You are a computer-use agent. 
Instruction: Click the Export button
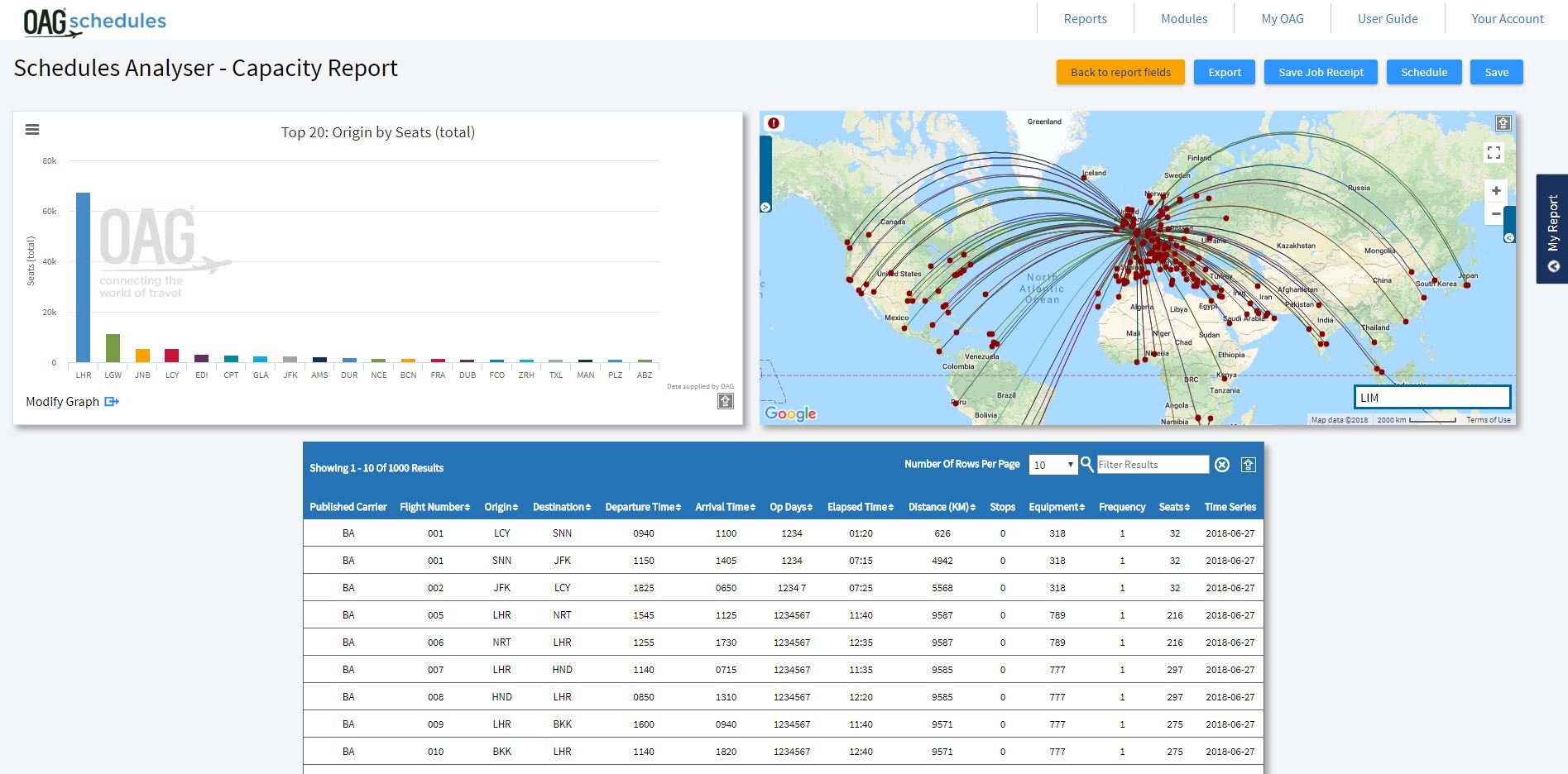click(1225, 72)
